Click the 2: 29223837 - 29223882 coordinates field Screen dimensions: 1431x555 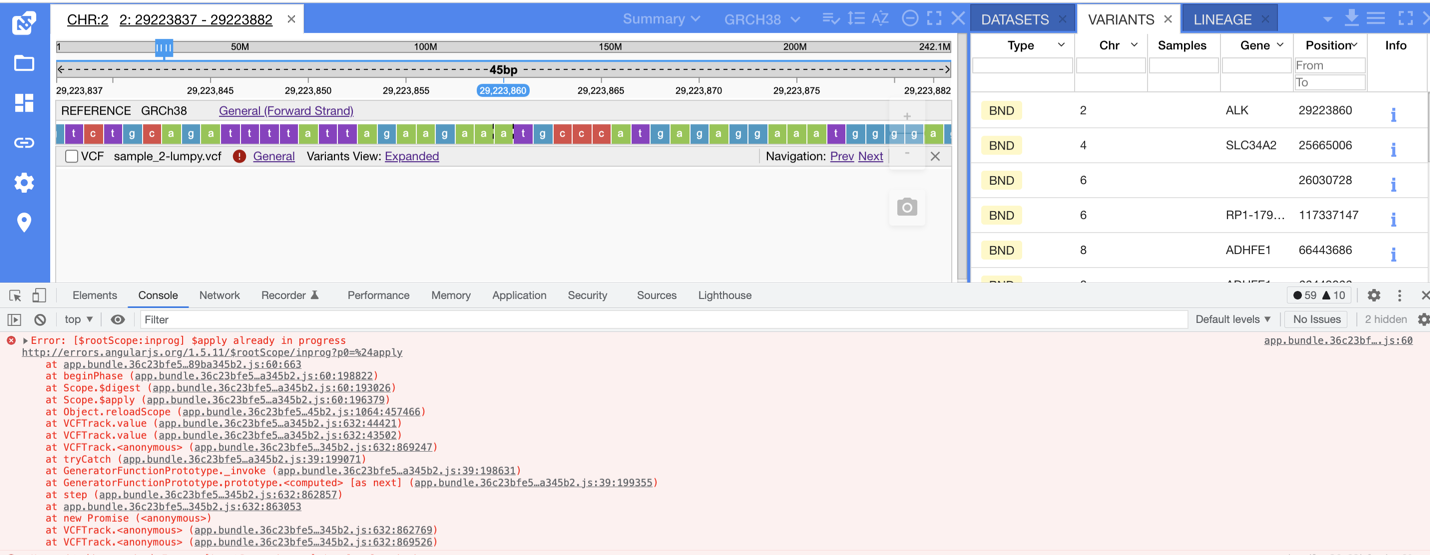pyautogui.click(x=196, y=20)
